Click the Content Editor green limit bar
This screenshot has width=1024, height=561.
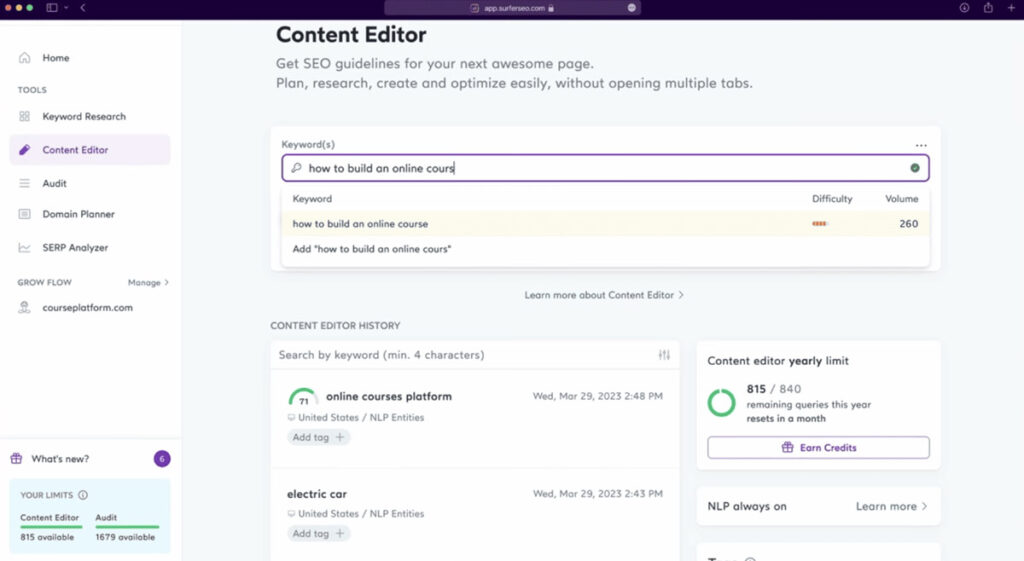[x=51, y=526]
